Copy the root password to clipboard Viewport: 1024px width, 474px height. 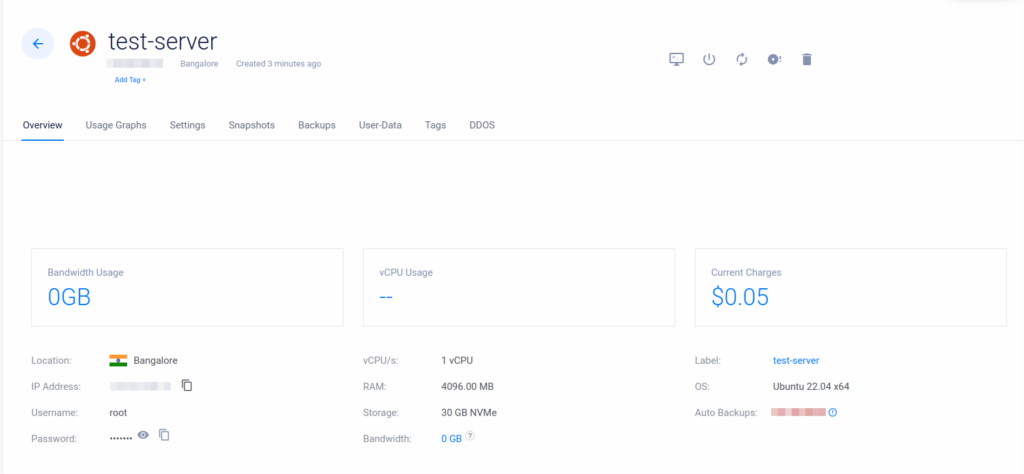tap(165, 435)
